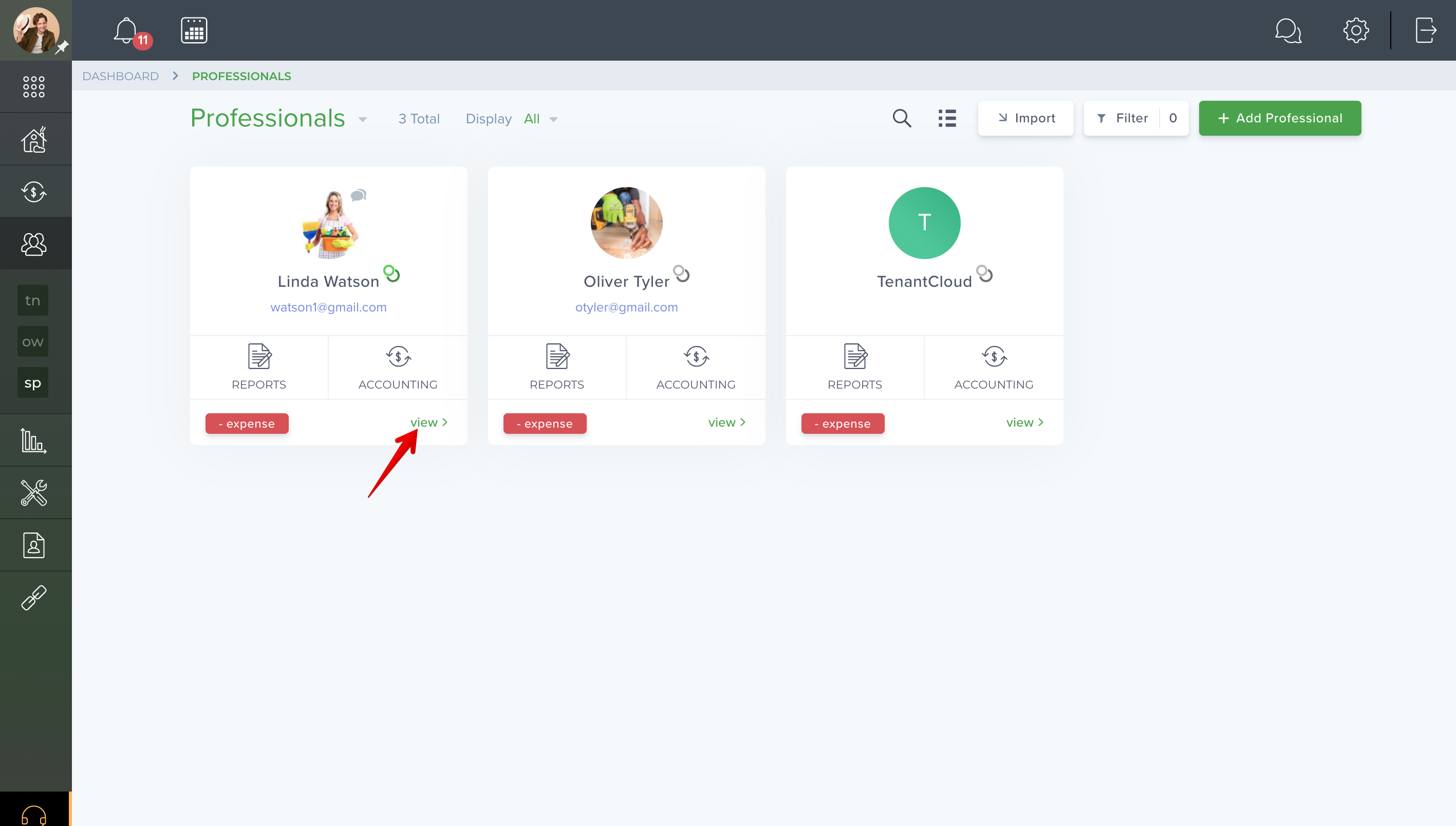This screenshot has height=826, width=1456.
Task: Click the logout icon
Action: click(x=1425, y=30)
